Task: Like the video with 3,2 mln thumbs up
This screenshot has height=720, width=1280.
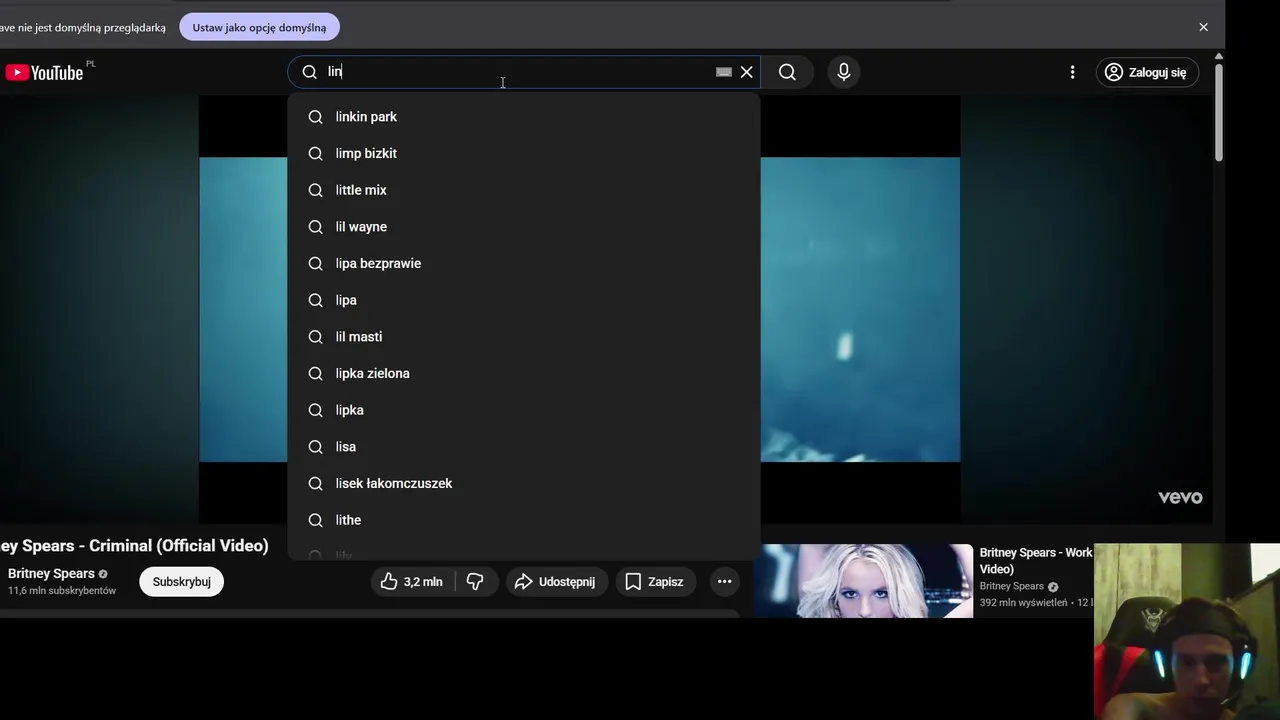Action: click(411, 581)
